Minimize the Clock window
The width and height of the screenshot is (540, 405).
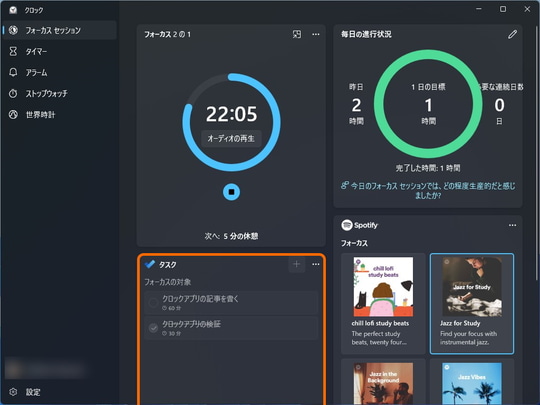(x=479, y=9)
